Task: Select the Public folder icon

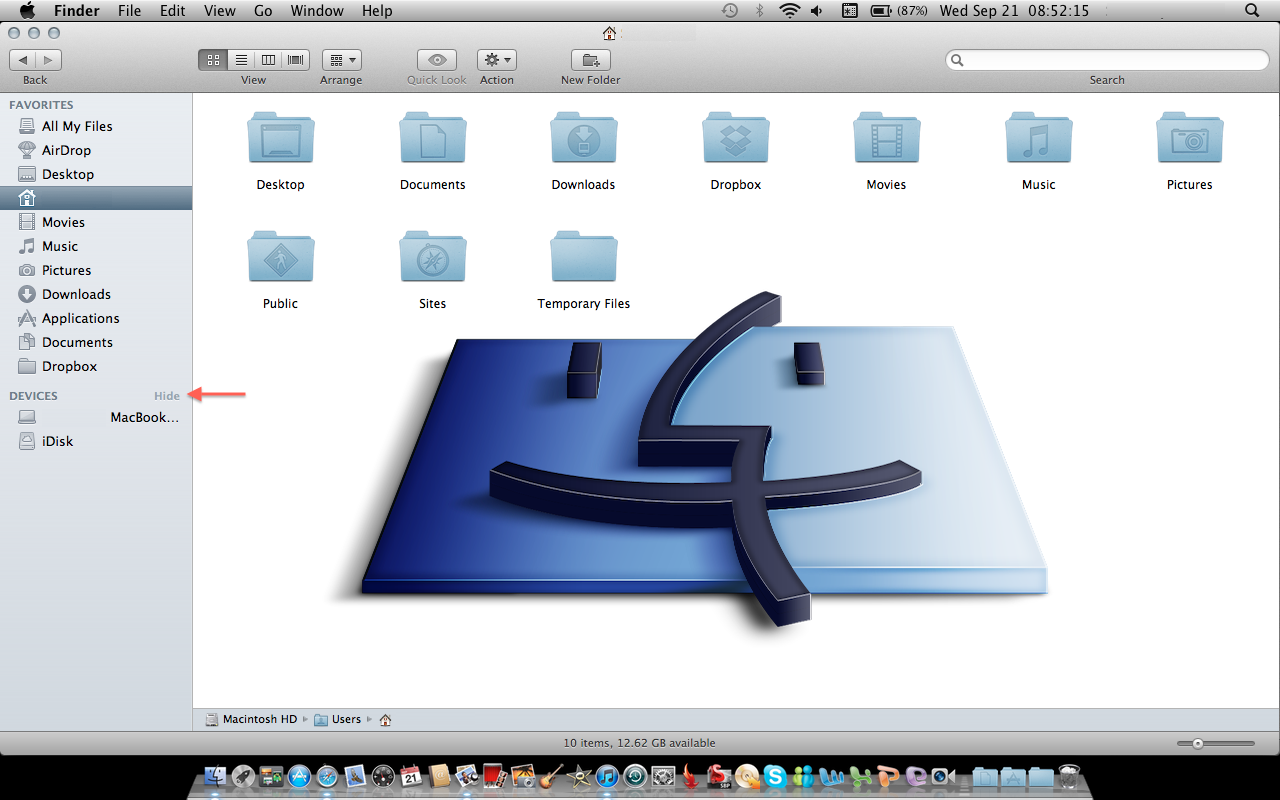Action: 281,257
